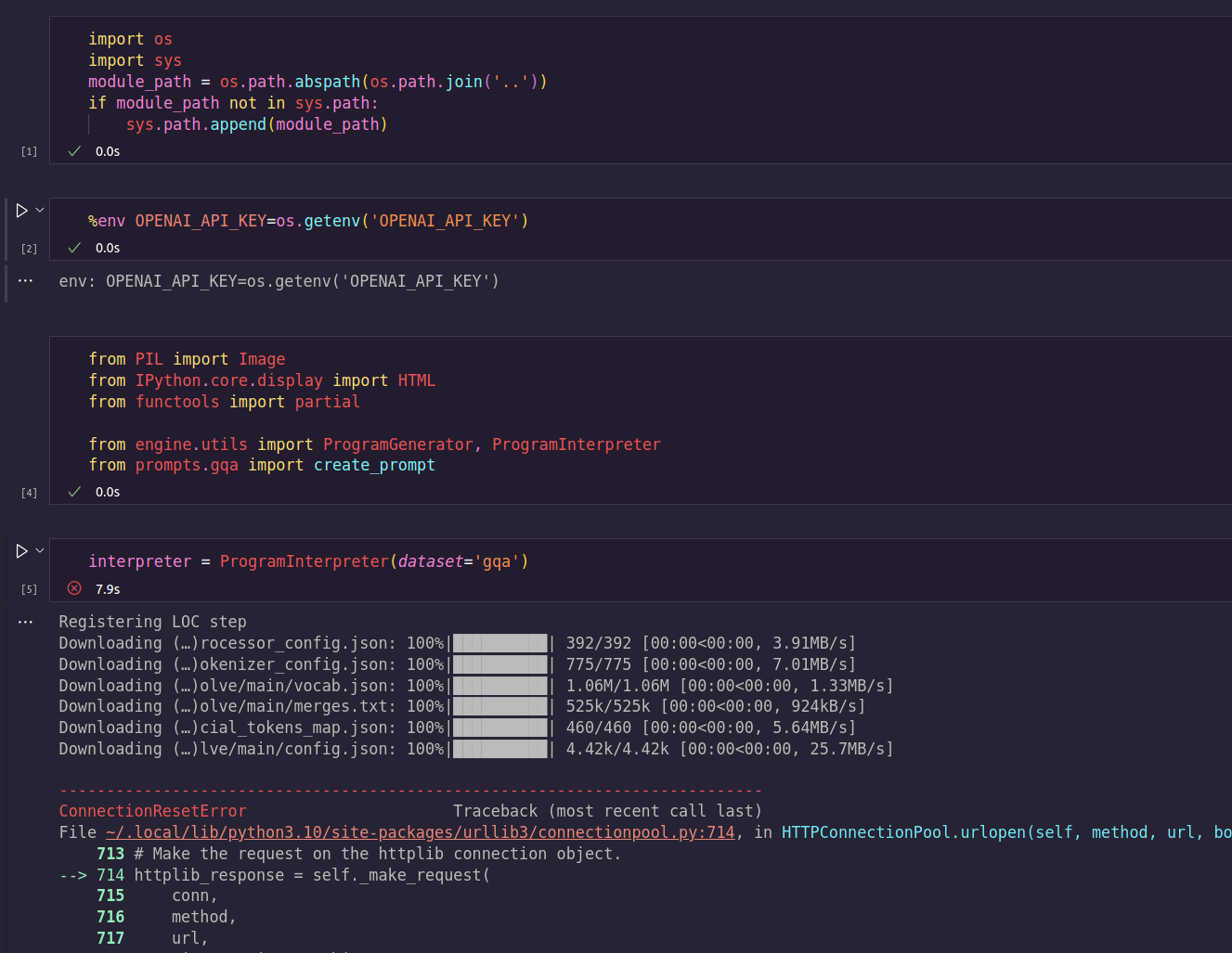
Task: Click the progress bar for rocessor_config.json
Action: (x=500, y=643)
